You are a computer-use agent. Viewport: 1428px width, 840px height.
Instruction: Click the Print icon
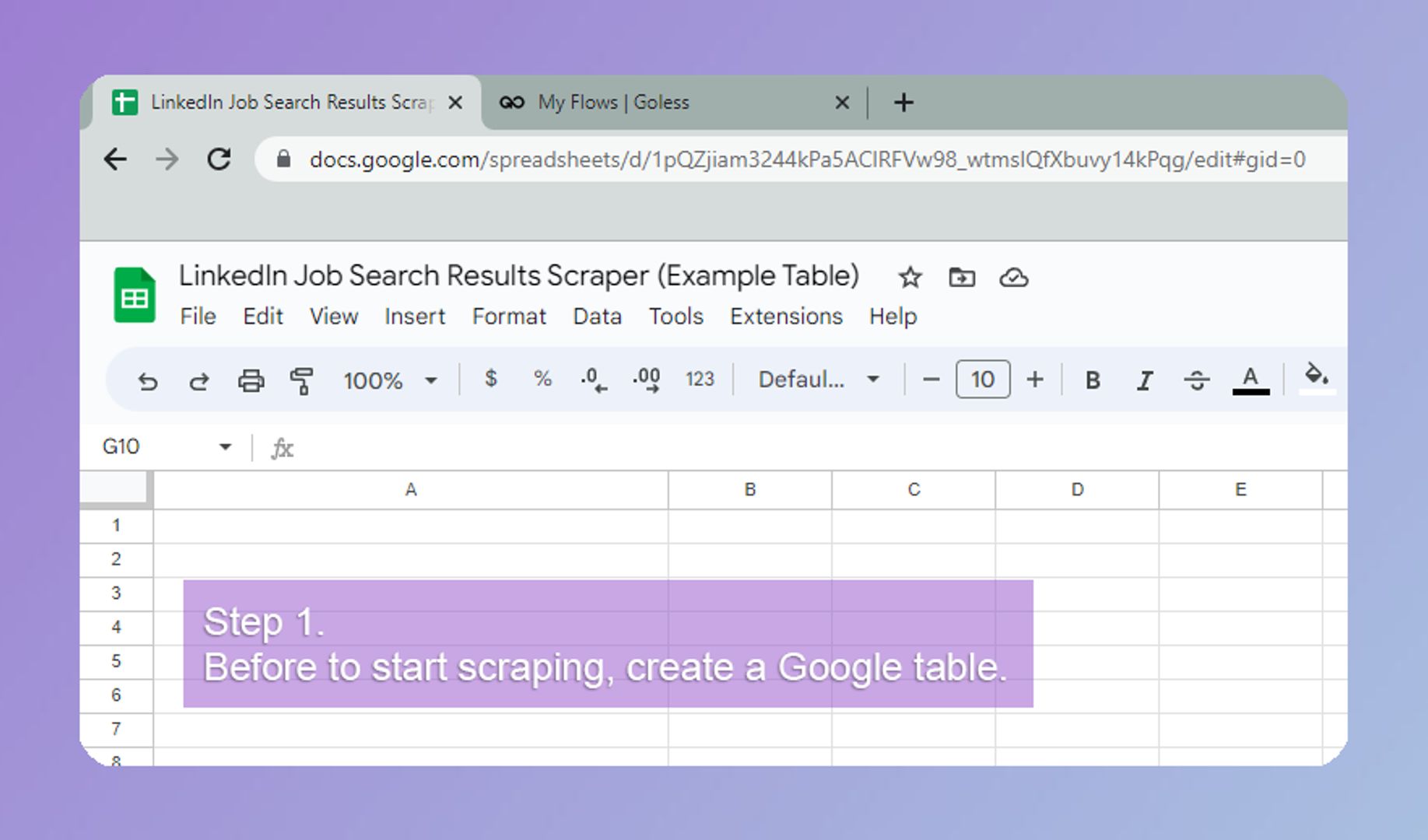tap(251, 380)
